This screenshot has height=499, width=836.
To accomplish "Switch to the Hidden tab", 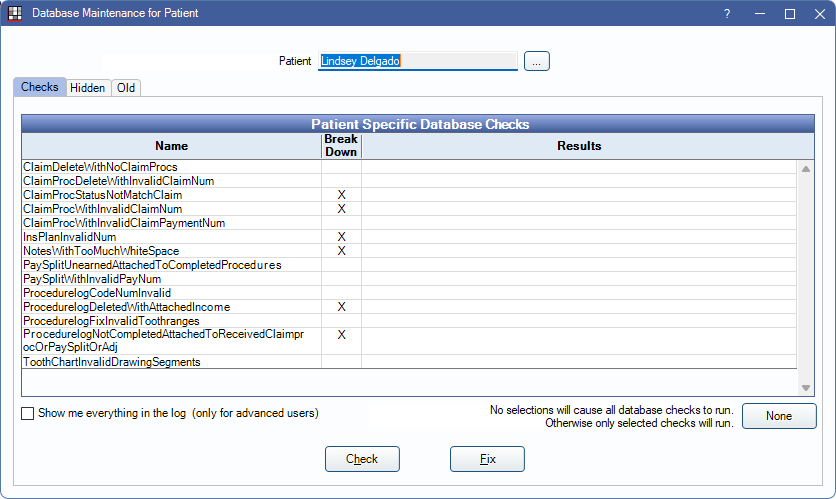I will [87, 88].
